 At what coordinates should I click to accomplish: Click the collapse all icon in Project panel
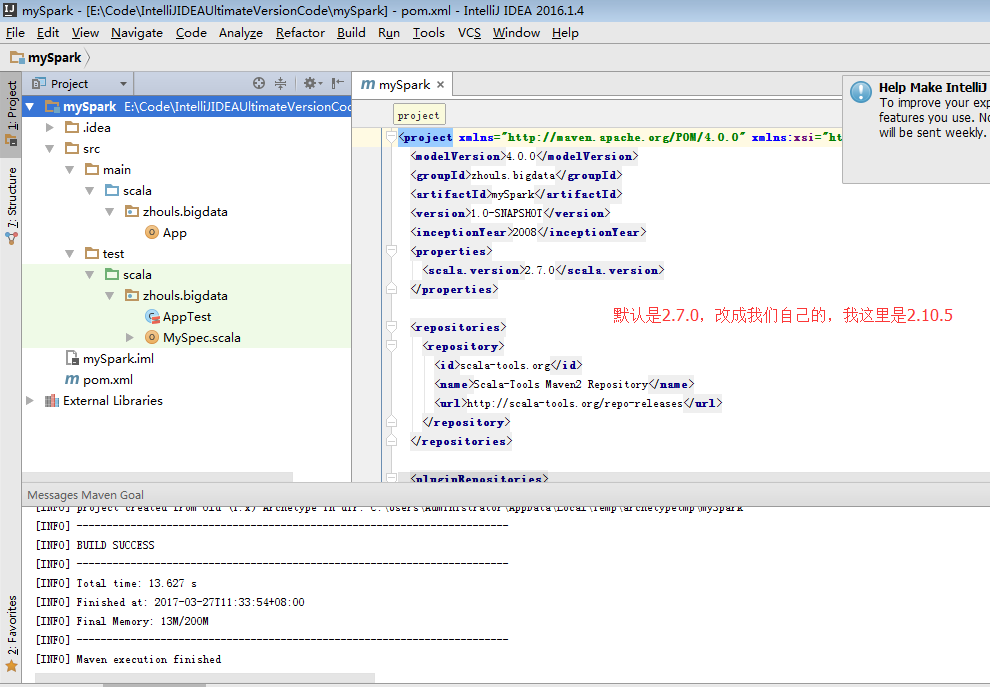click(x=280, y=83)
